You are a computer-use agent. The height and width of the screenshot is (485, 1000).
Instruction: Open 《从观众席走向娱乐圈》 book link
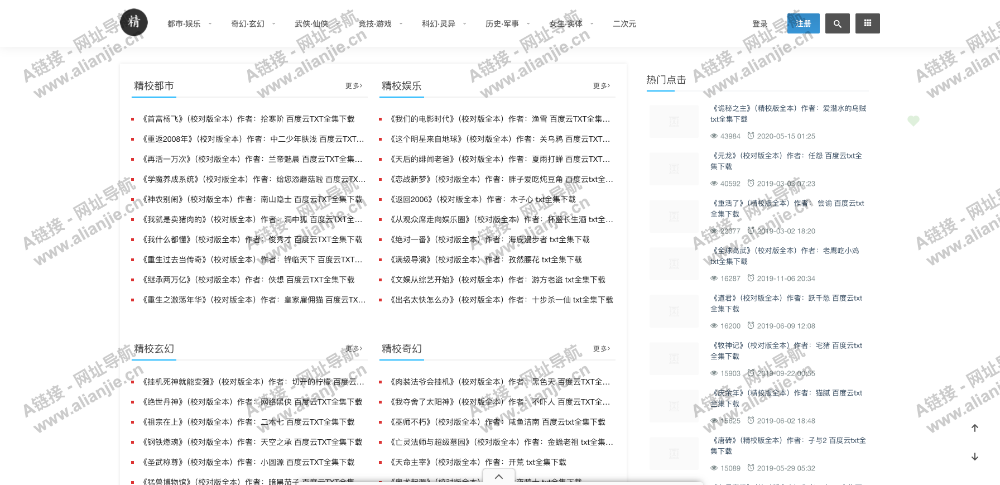coord(500,220)
